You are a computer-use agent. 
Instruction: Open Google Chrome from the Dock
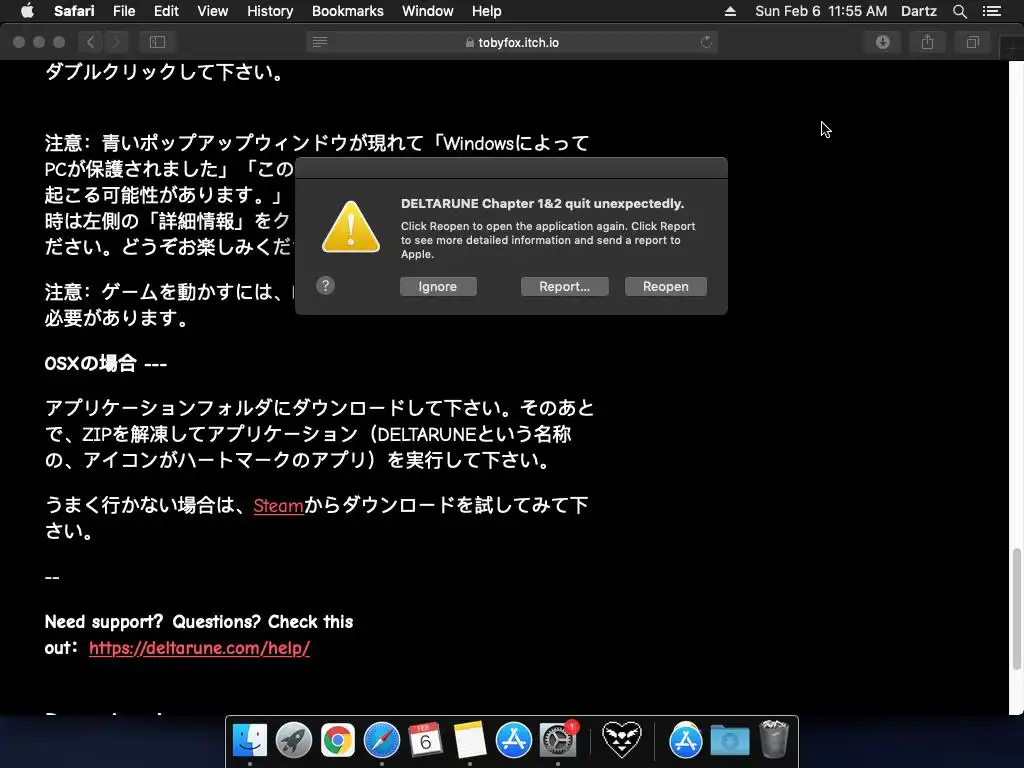pos(337,740)
